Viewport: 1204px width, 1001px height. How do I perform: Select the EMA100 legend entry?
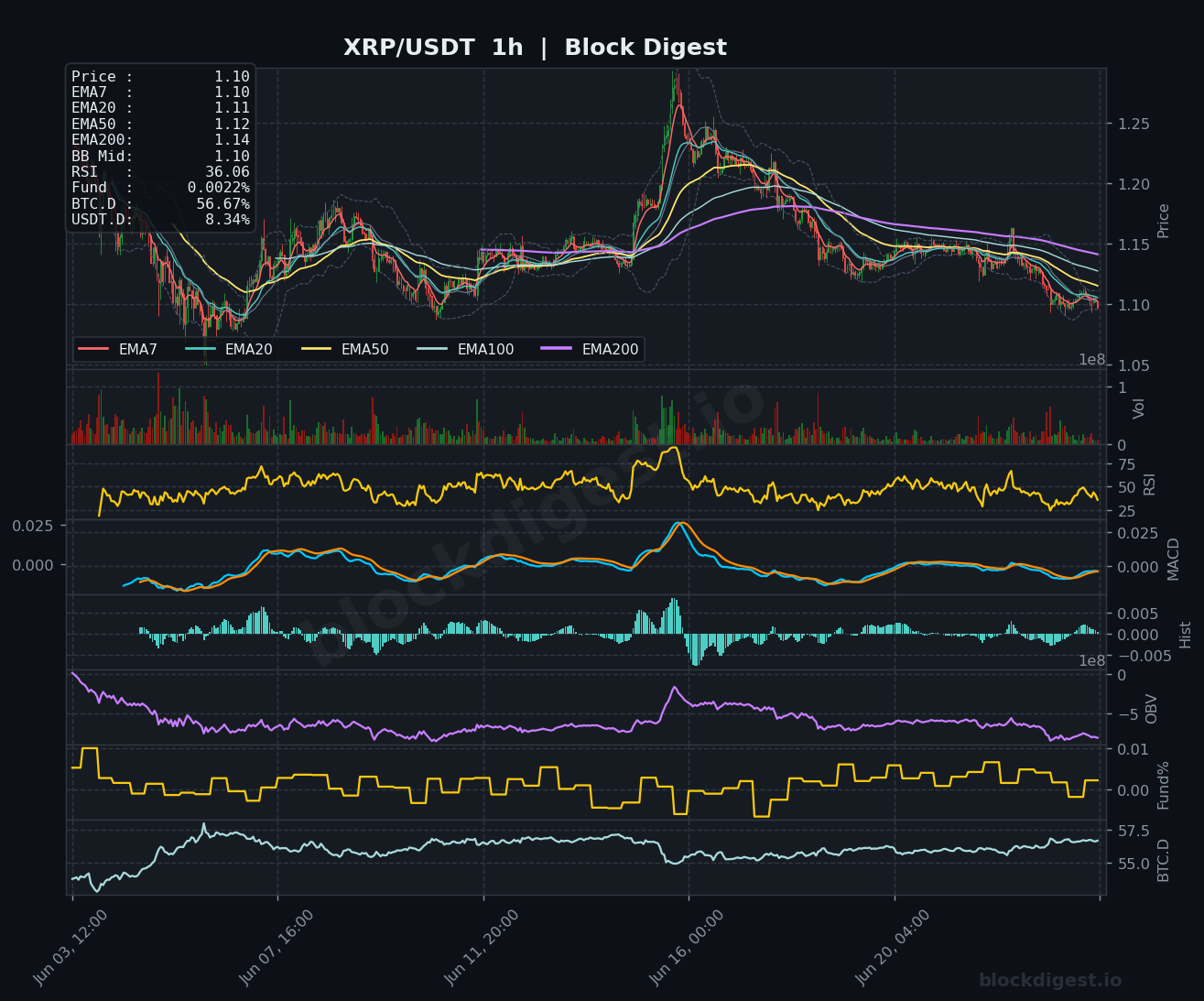point(465,349)
